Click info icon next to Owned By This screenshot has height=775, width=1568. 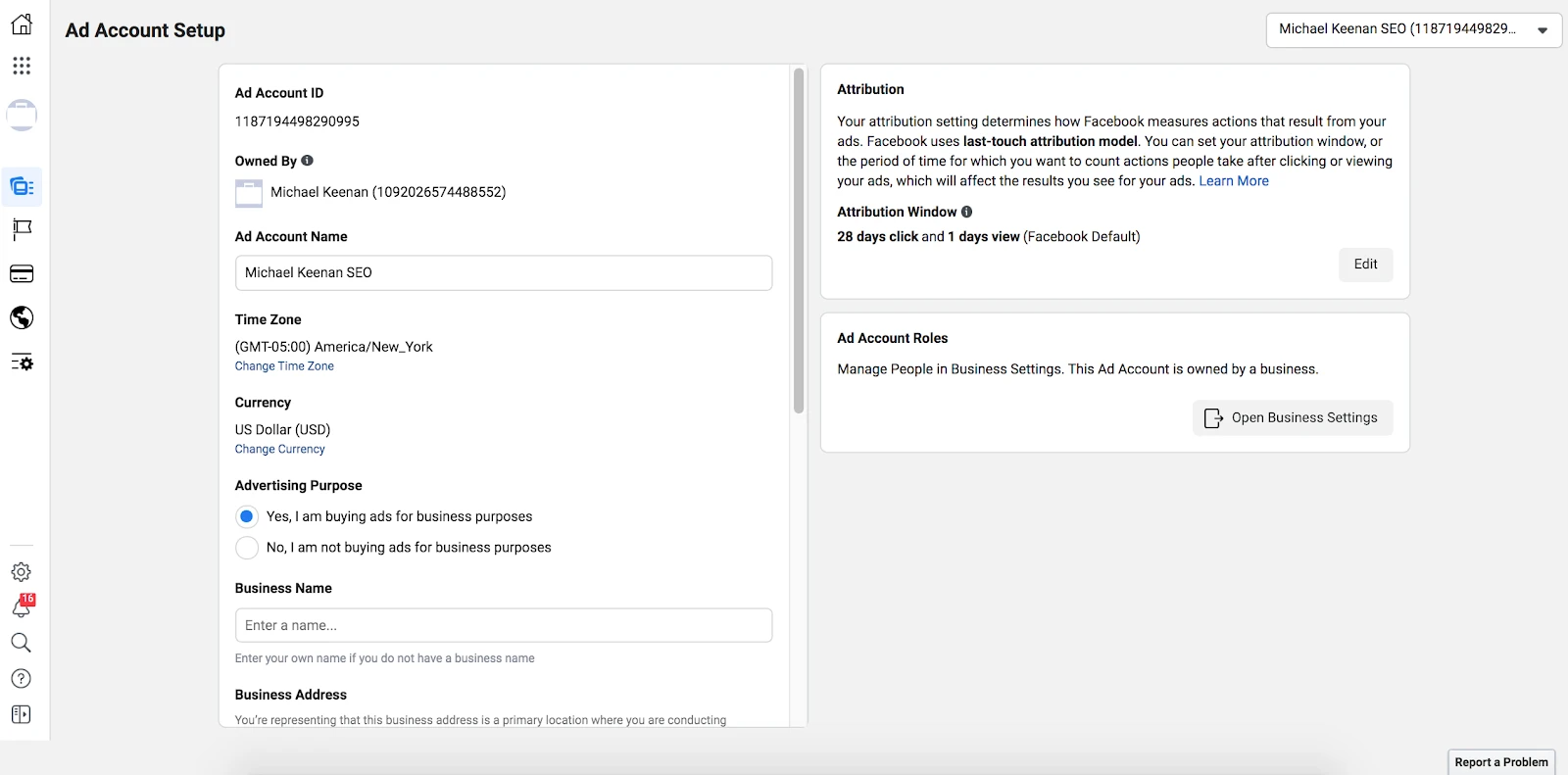pos(307,161)
